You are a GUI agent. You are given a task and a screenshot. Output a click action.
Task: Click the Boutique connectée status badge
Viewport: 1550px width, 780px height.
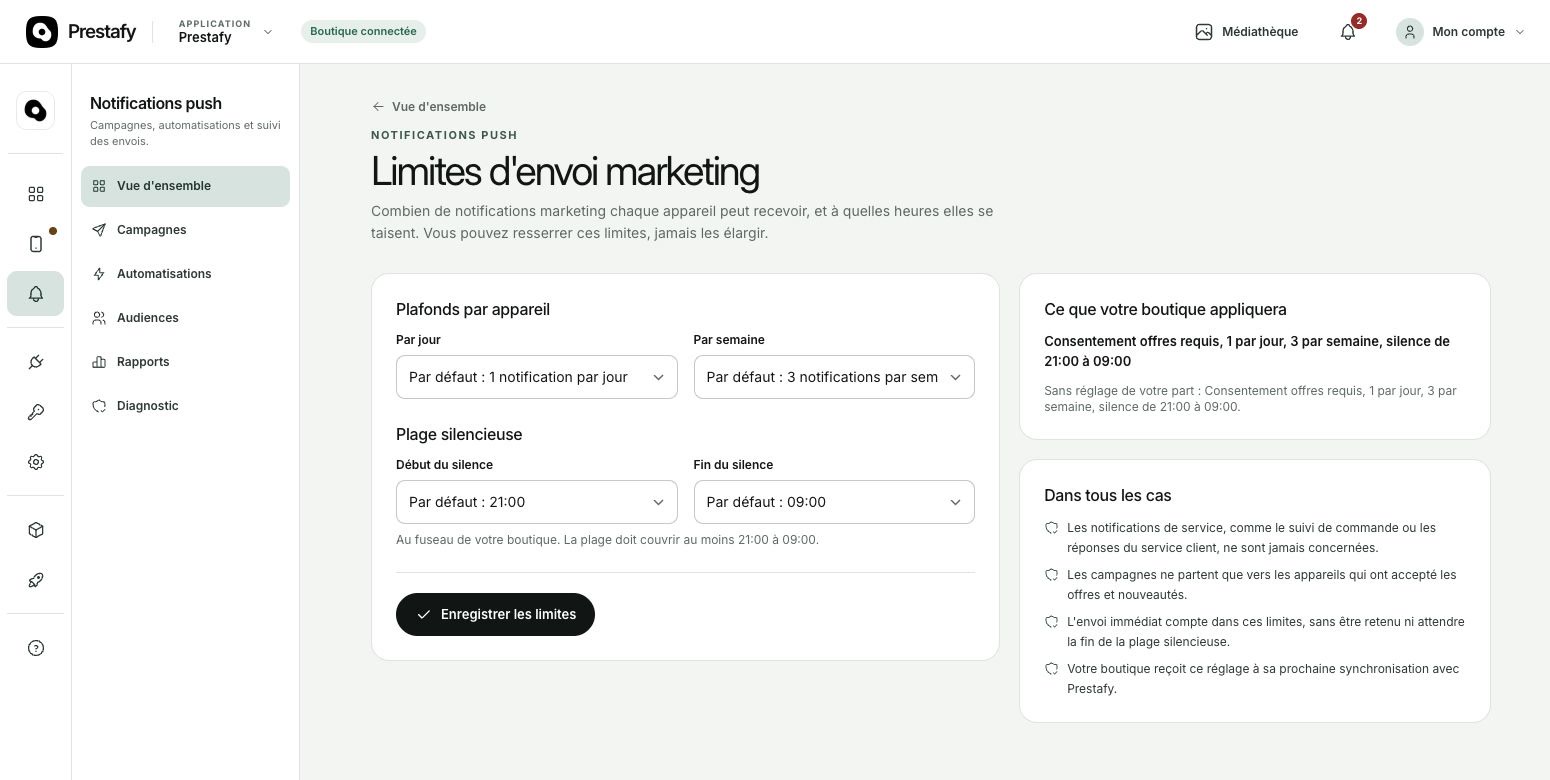pos(363,31)
